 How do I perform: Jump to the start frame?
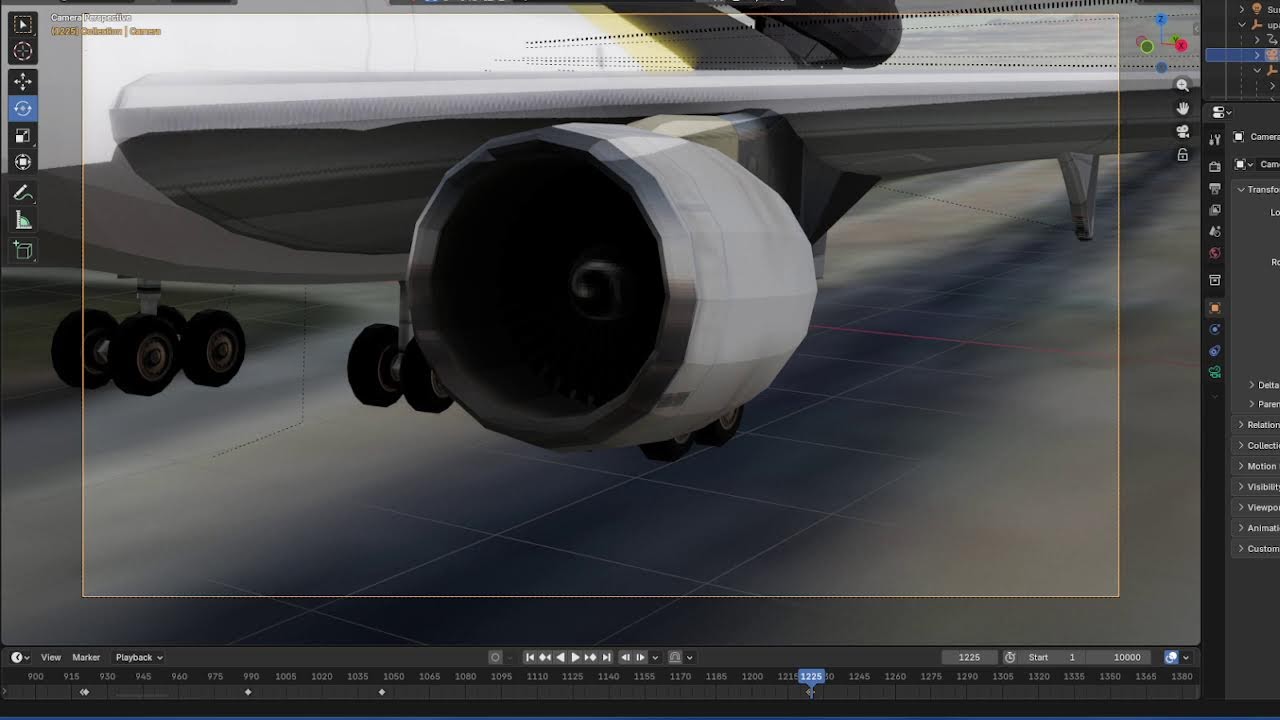click(x=530, y=657)
